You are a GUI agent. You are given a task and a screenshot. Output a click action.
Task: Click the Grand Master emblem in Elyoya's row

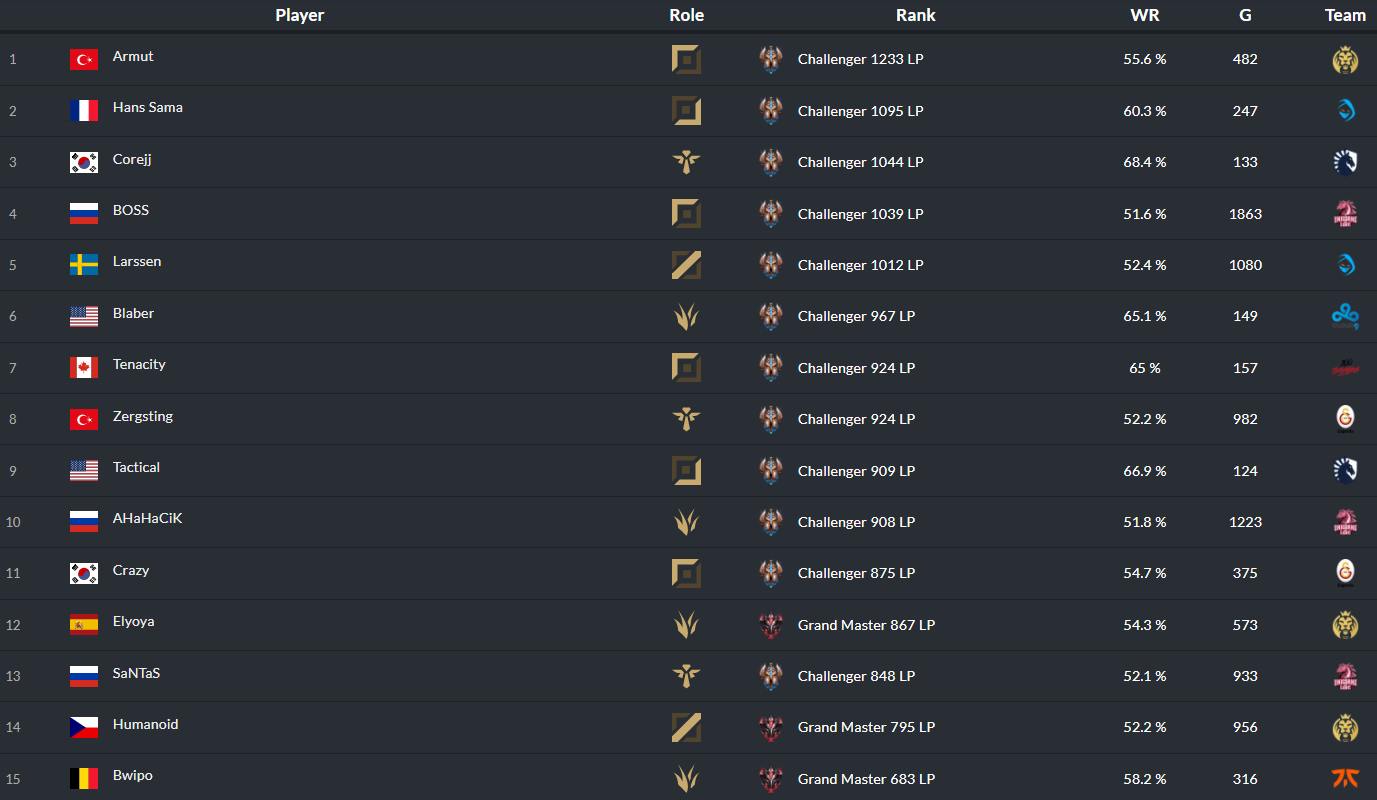pos(771,625)
